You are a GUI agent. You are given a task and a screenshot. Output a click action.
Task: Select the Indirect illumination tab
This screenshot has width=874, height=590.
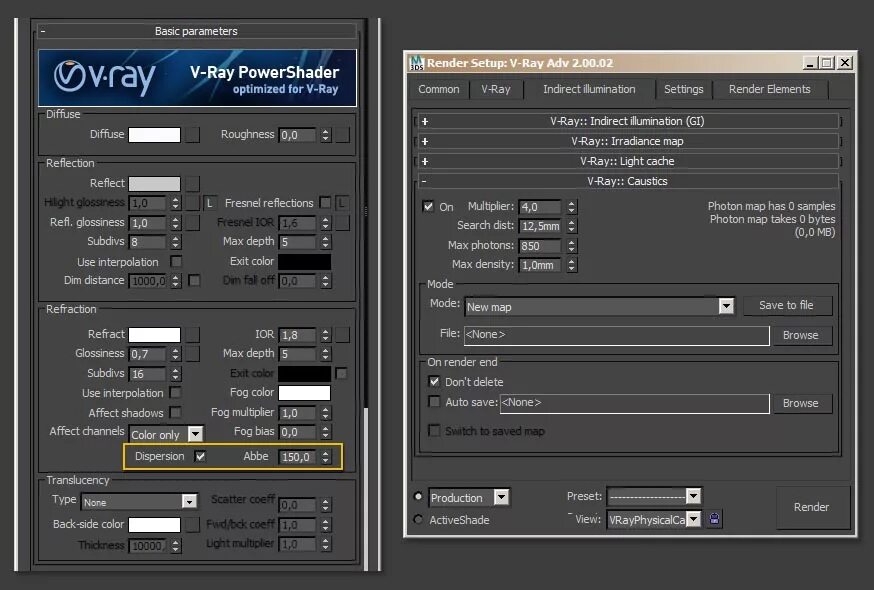pyautogui.click(x=589, y=89)
